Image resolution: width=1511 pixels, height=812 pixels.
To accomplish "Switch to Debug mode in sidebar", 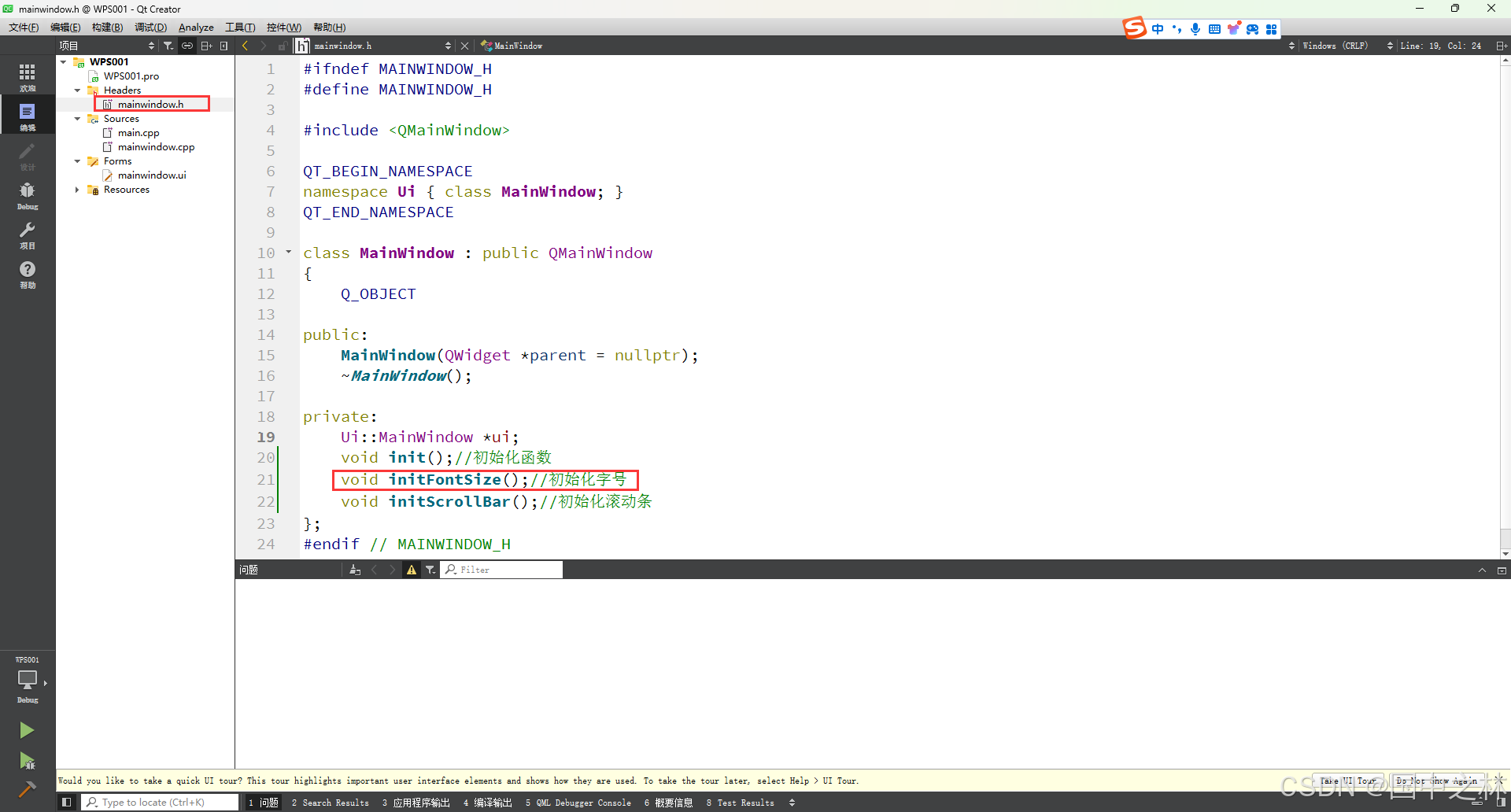I will pyautogui.click(x=28, y=194).
